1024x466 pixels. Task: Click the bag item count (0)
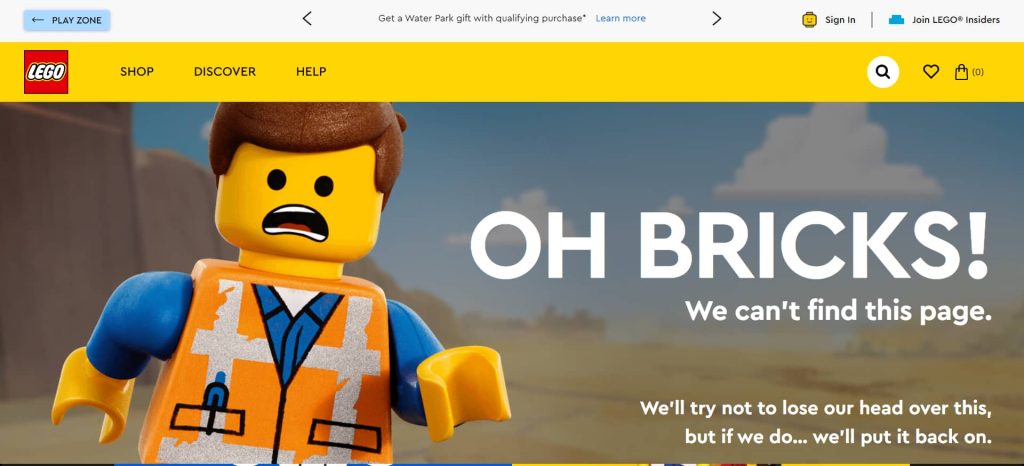pyautogui.click(x=978, y=72)
